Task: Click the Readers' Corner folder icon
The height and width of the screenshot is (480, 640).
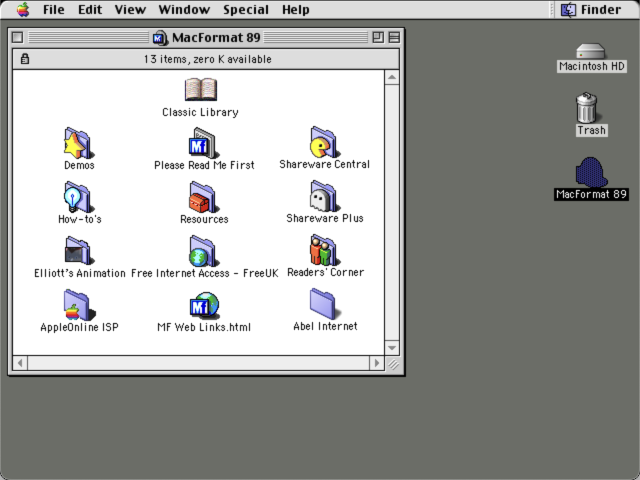Action: 325,250
